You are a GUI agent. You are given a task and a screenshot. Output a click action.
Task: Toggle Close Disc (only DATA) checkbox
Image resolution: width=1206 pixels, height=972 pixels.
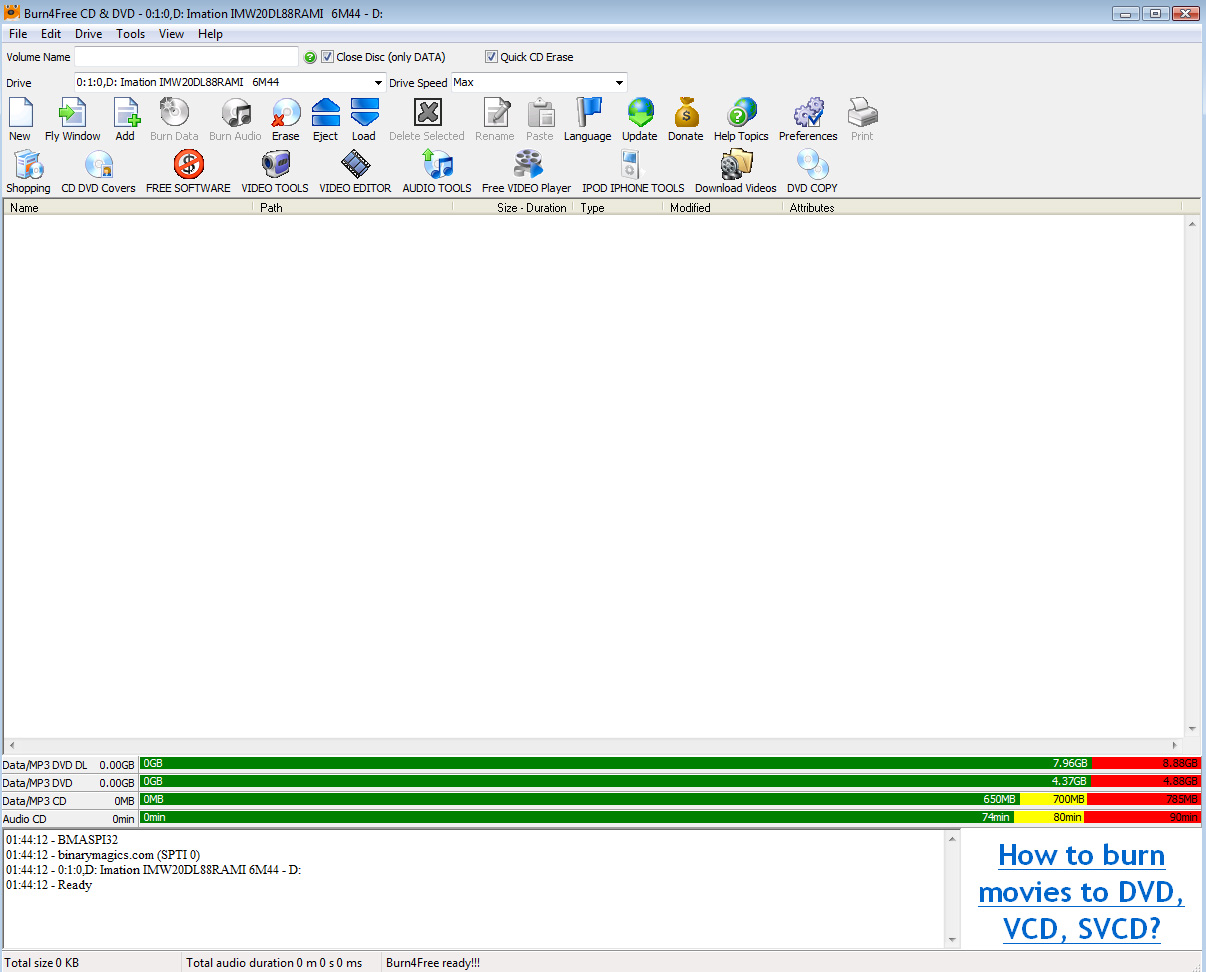(327, 57)
